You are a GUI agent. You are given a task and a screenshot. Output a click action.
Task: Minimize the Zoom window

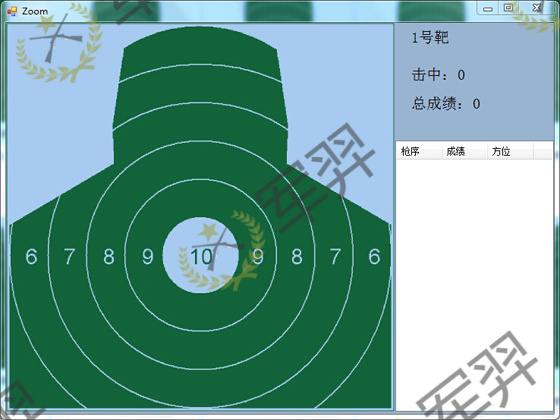[x=488, y=8]
